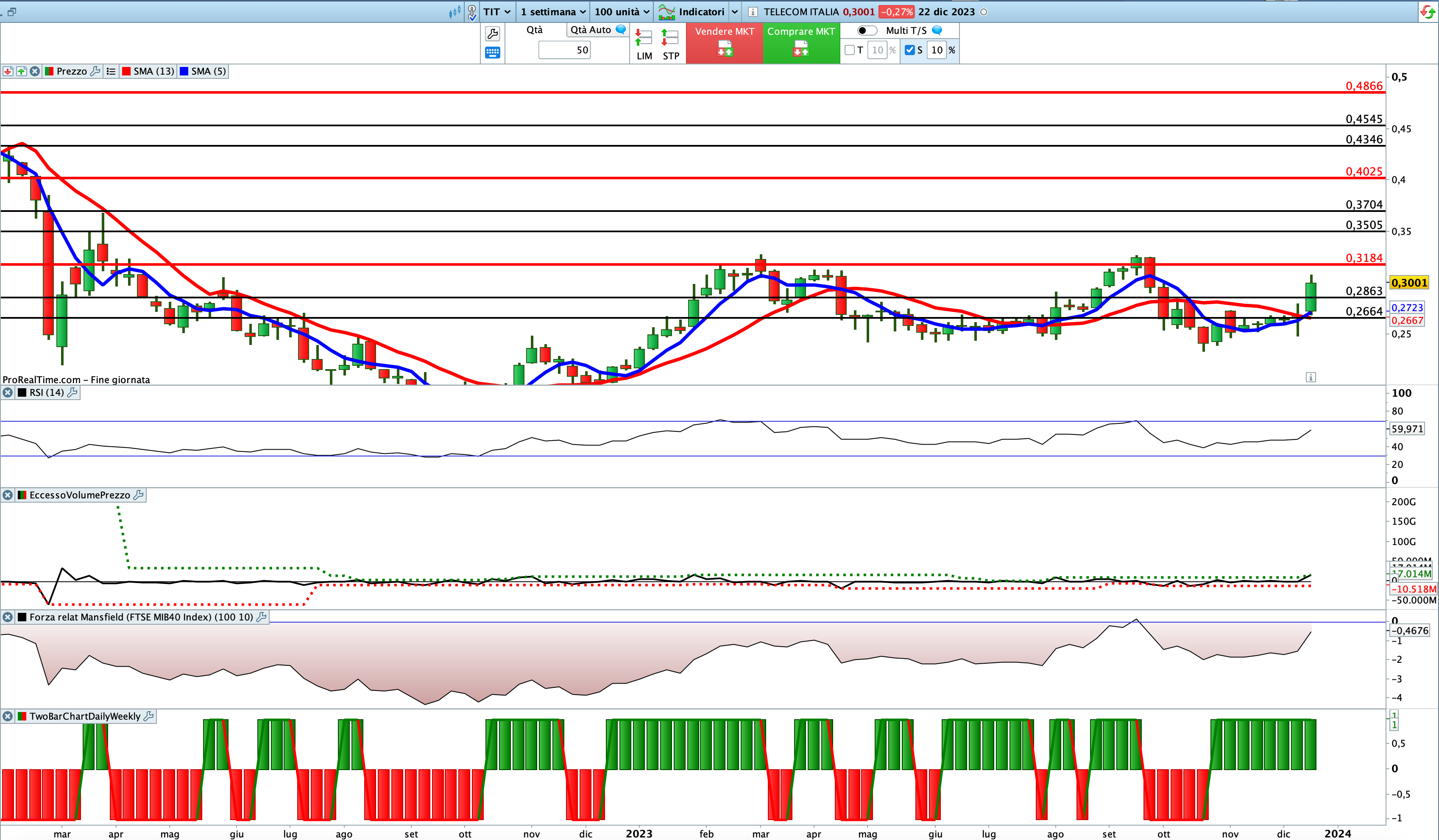Screen dimensions: 1439x840
Task: Click the 0,4866 resistance line label
Action: (1364, 86)
